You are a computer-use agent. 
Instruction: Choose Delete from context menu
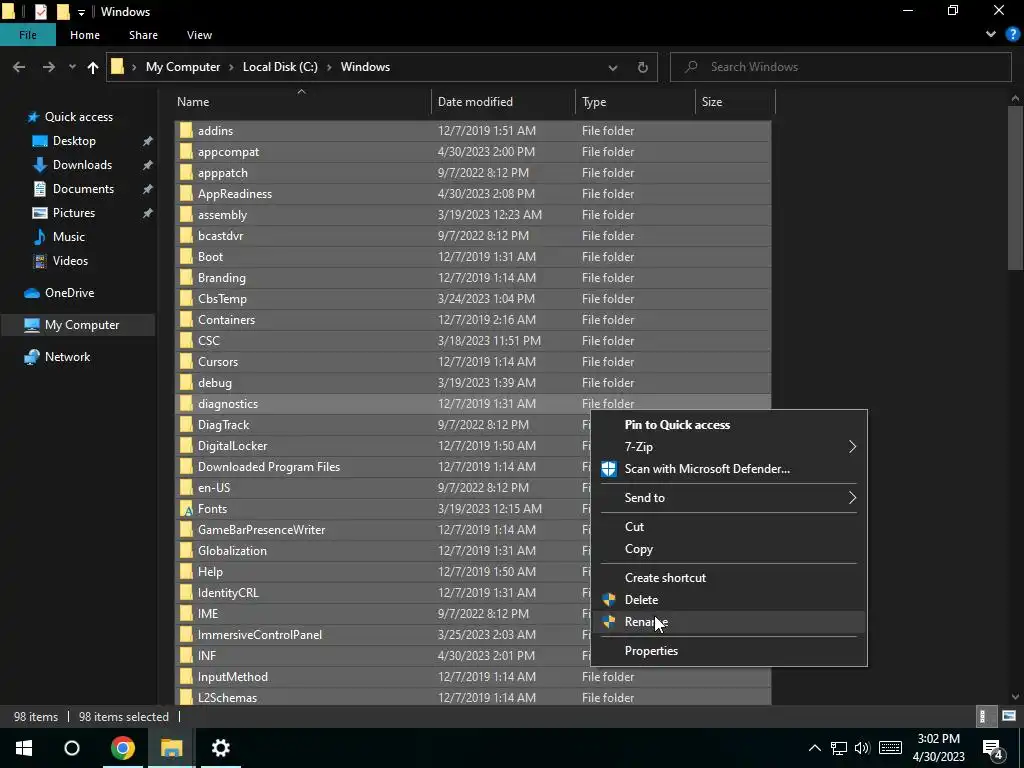pos(729,600)
